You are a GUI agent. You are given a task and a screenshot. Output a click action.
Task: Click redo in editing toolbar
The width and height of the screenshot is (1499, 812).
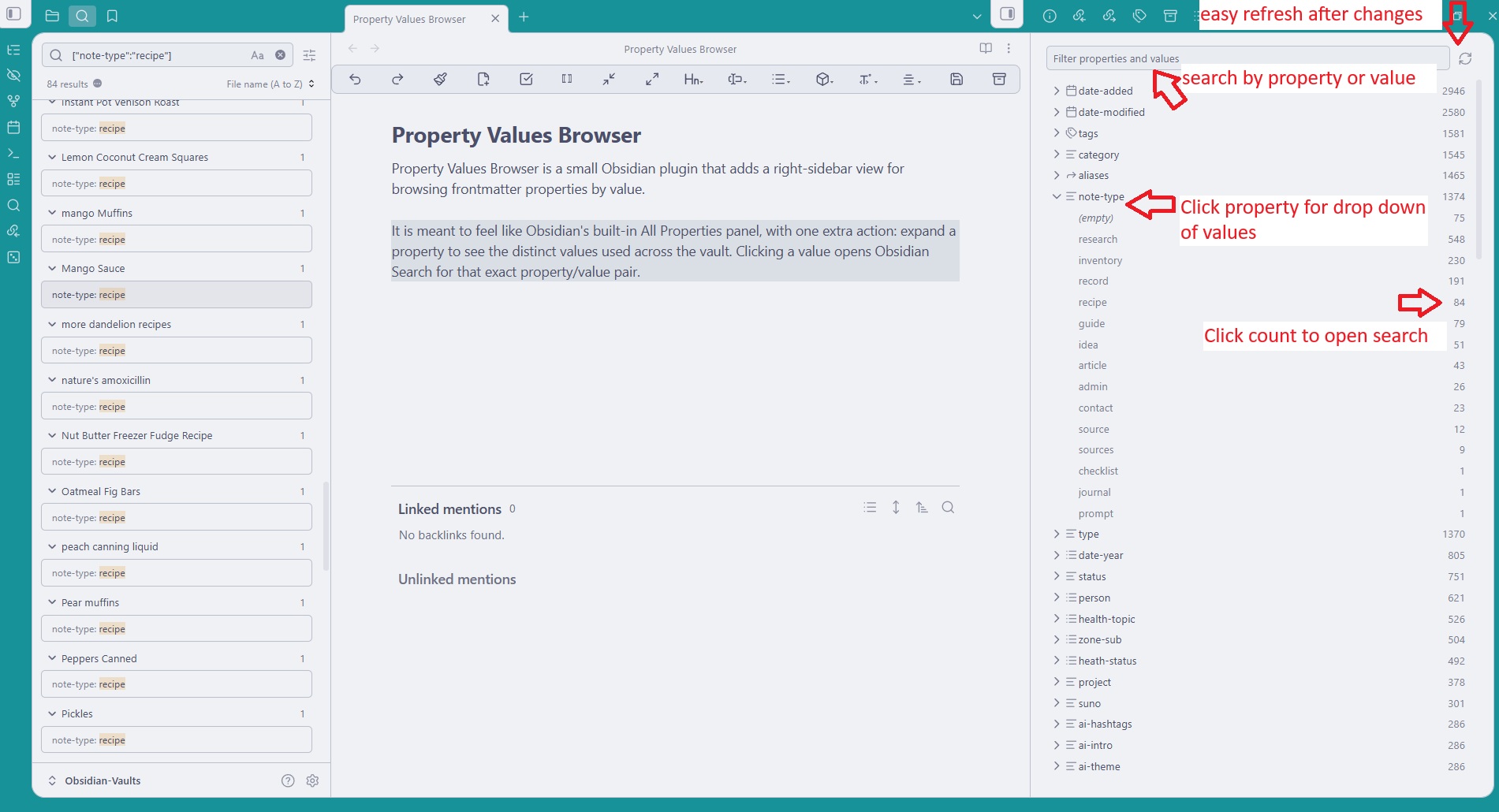point(397,79)
